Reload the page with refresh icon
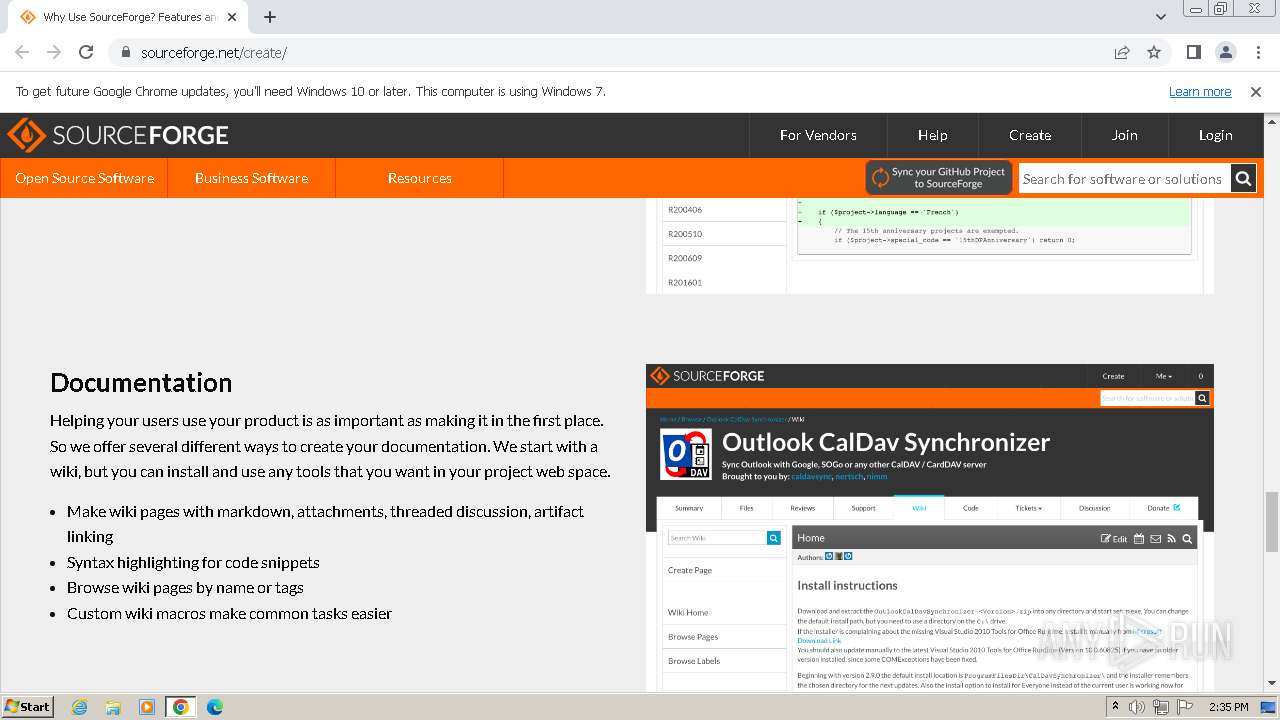 86,52
